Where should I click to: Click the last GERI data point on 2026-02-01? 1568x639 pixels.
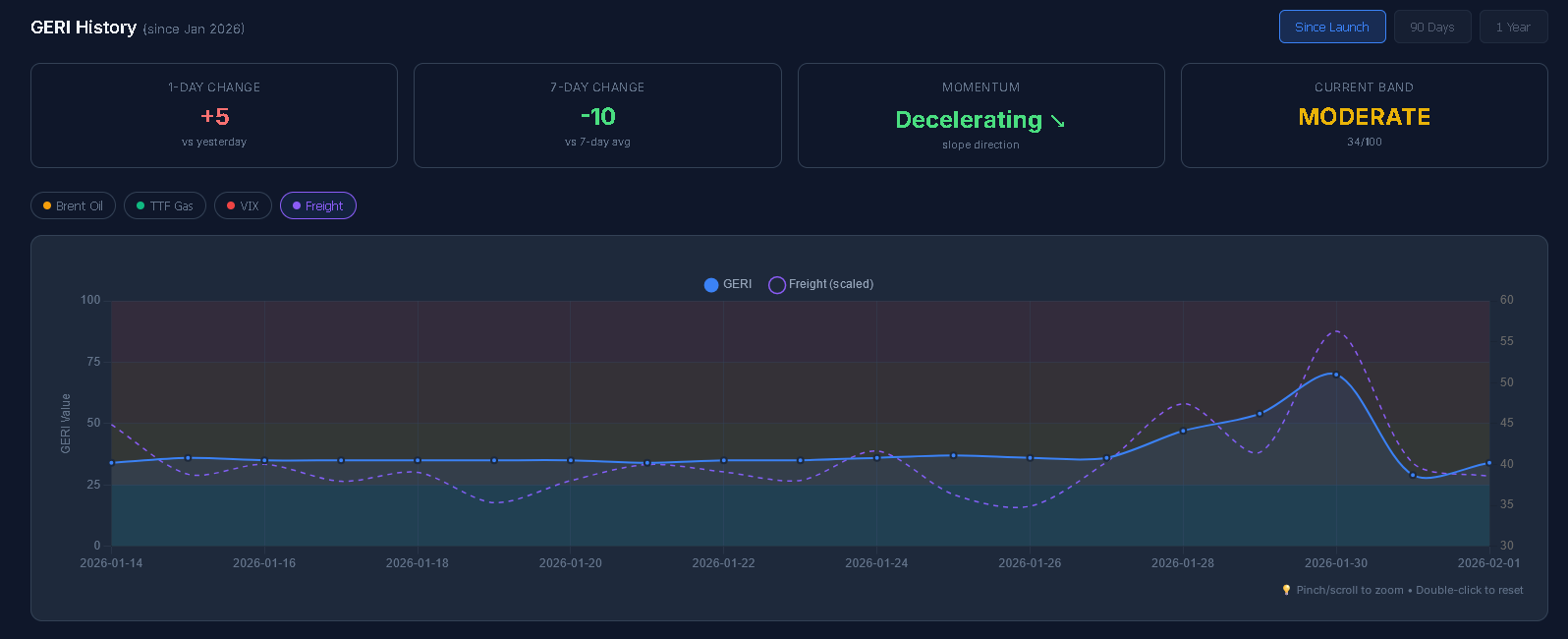(1488, 463)
